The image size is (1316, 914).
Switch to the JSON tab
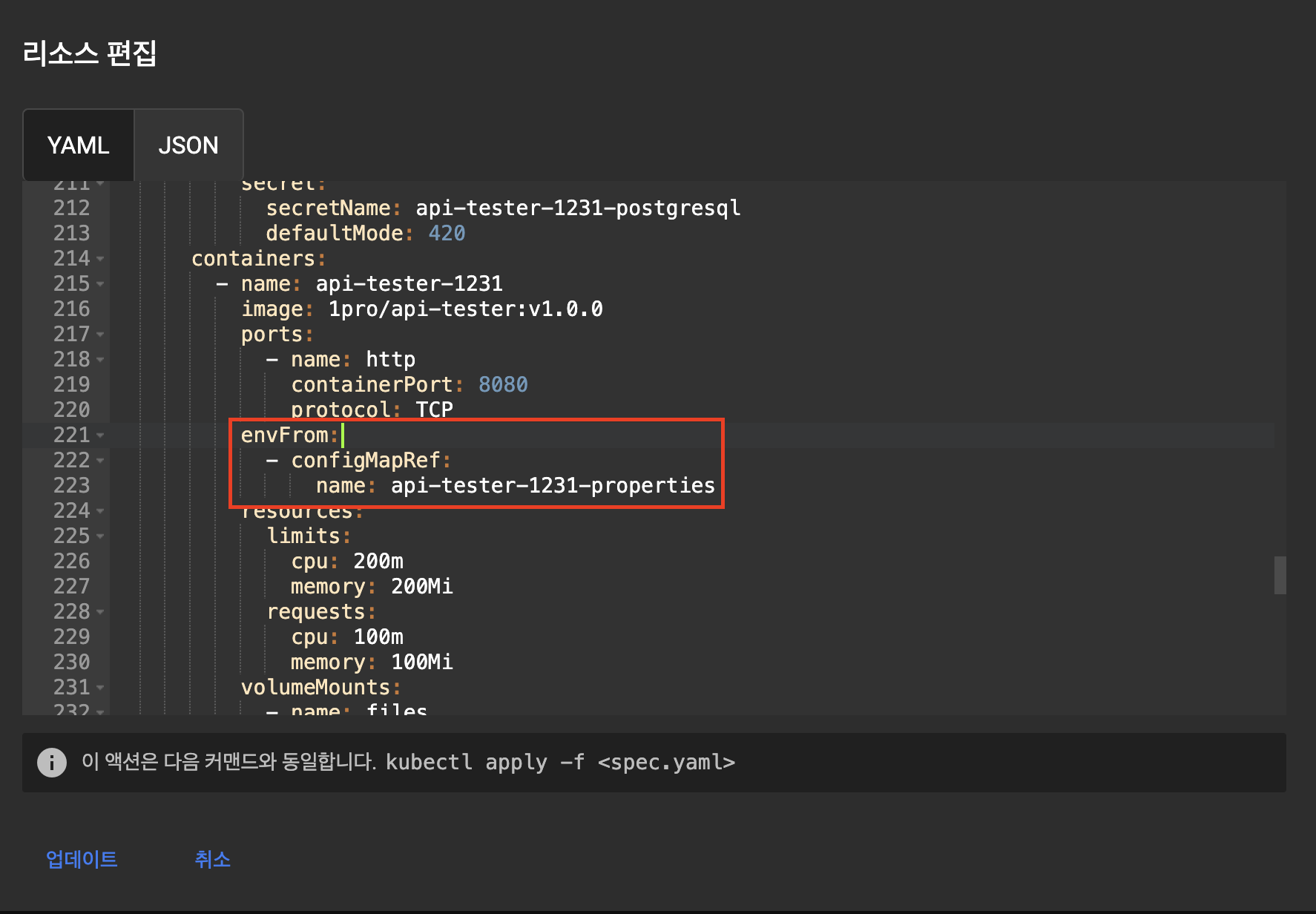pos(188,145)
